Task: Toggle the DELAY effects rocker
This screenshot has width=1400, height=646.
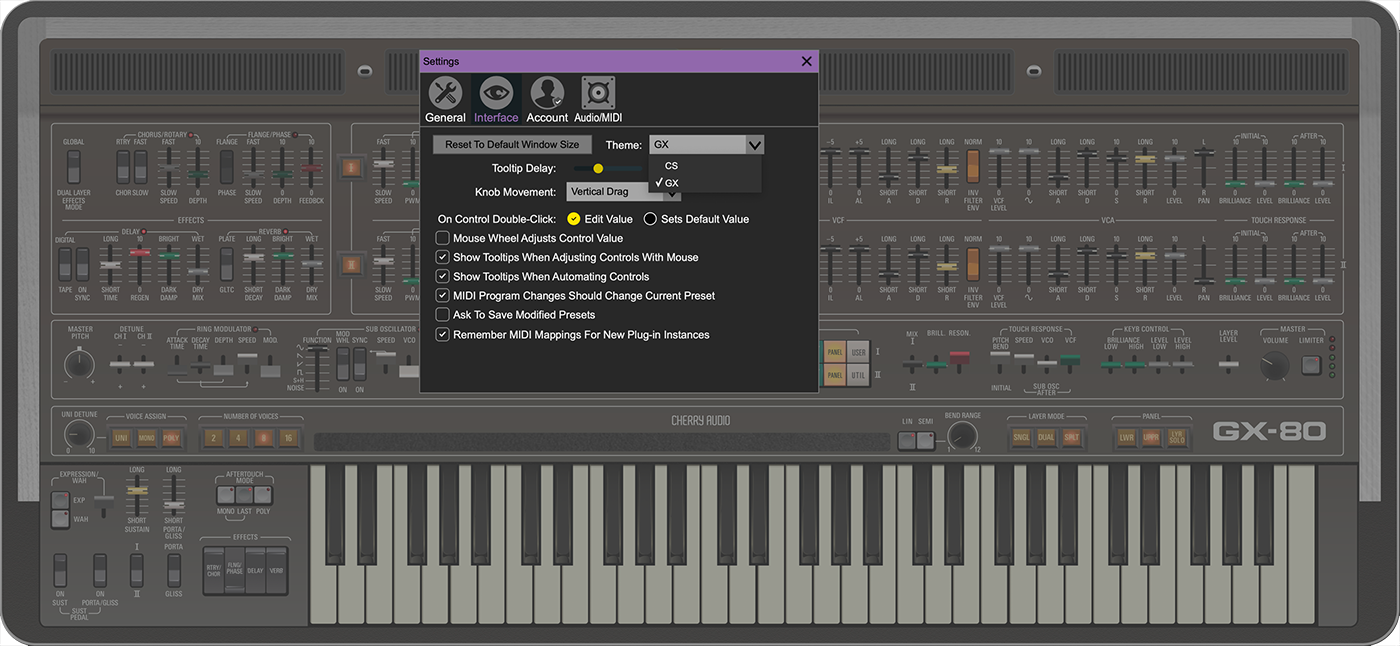Action: [255, 571]
